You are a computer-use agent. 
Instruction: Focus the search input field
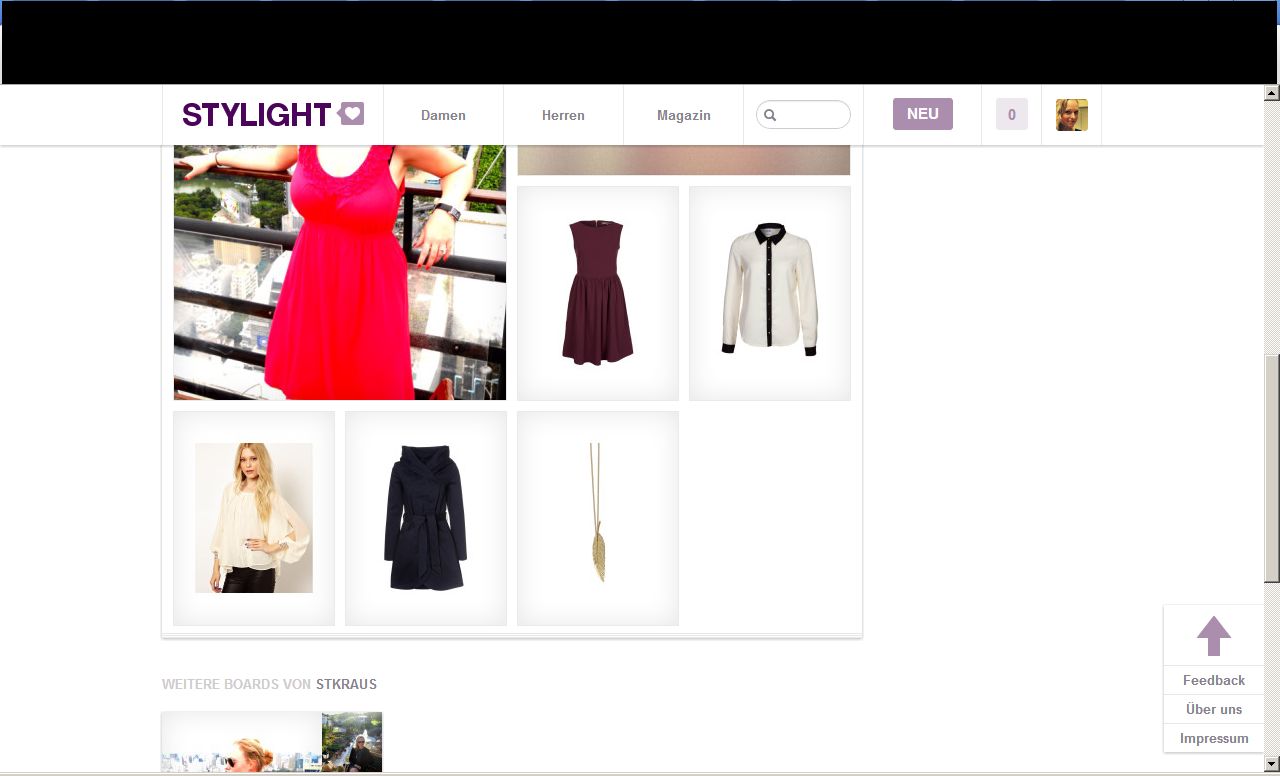coord(803,115)
